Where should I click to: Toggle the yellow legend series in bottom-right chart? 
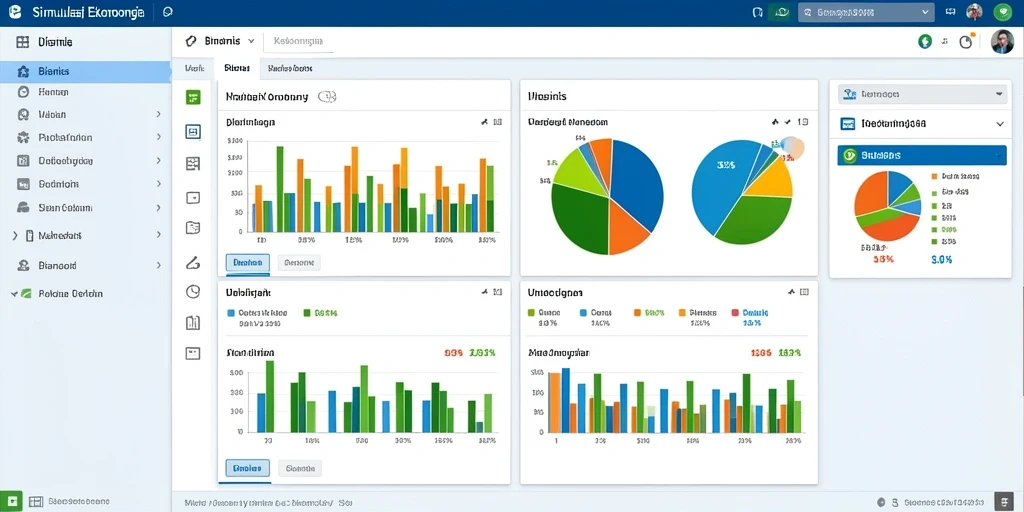tap(682, 313)
